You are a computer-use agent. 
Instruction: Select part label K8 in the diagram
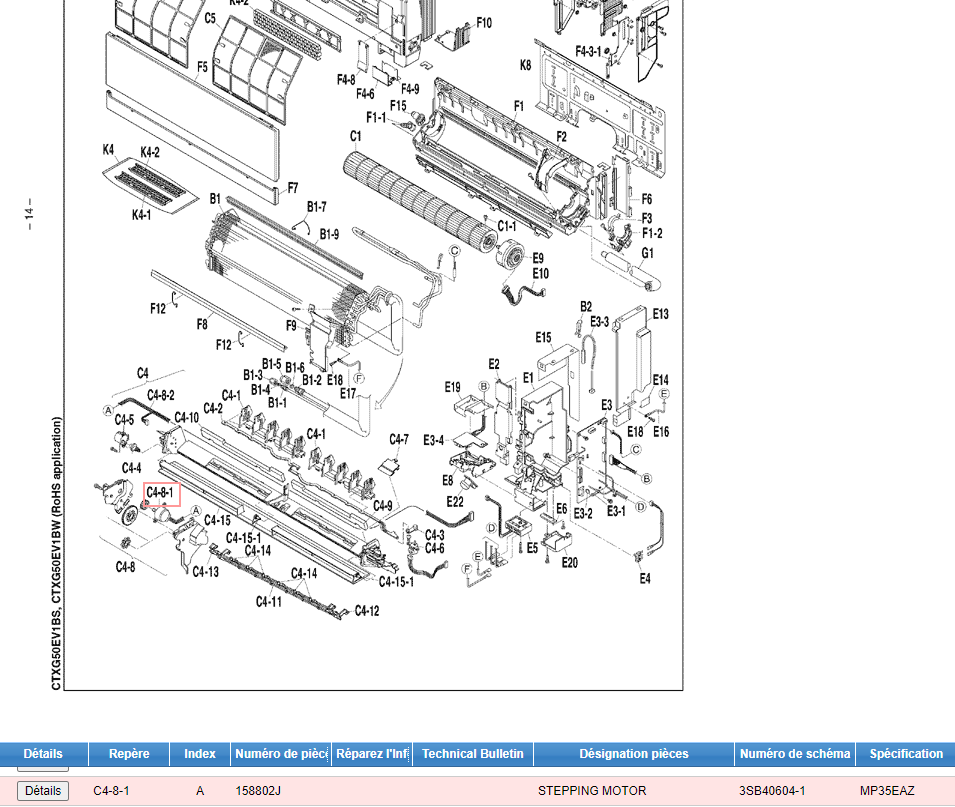click(x=525, y=65)
